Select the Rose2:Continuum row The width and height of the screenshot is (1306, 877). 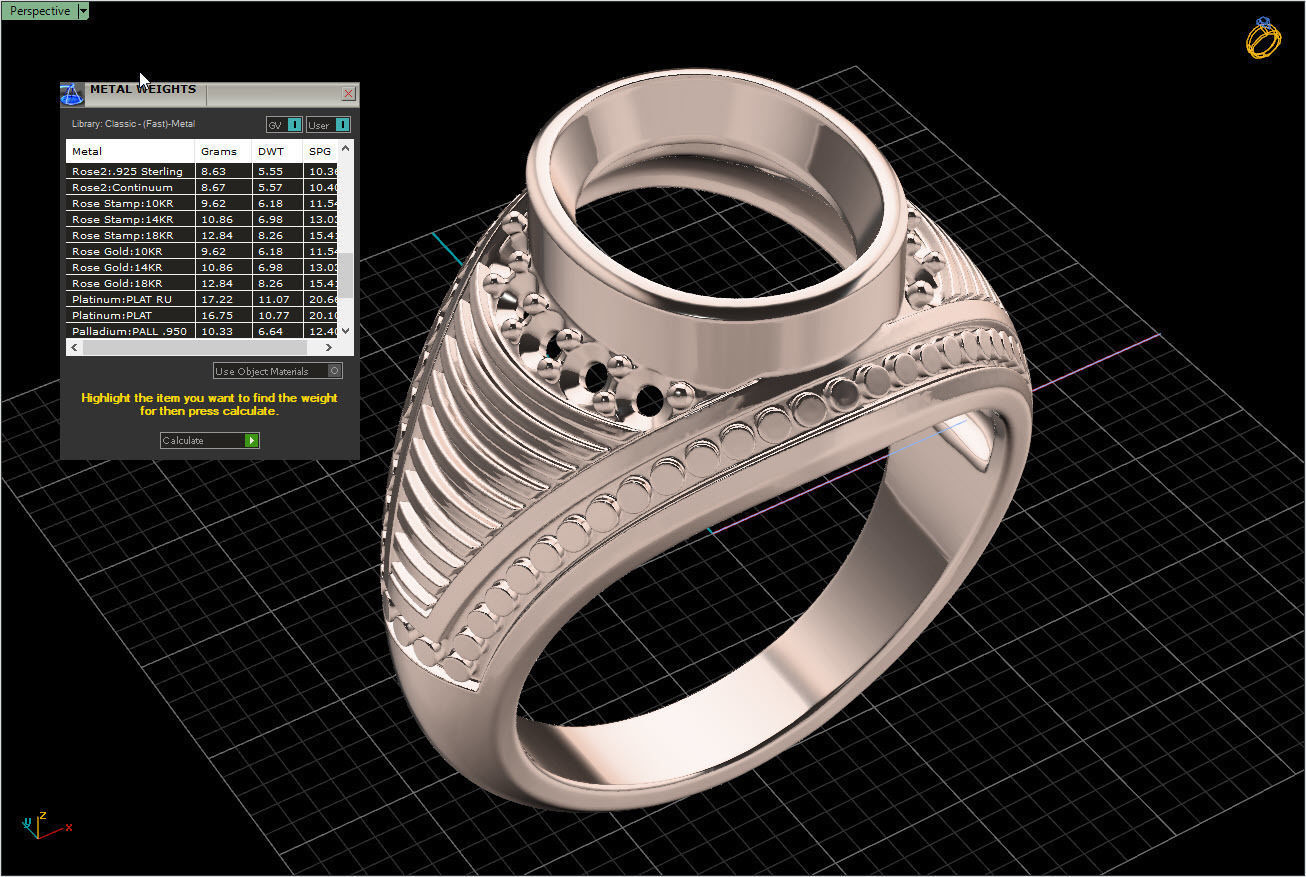(202, 188)
